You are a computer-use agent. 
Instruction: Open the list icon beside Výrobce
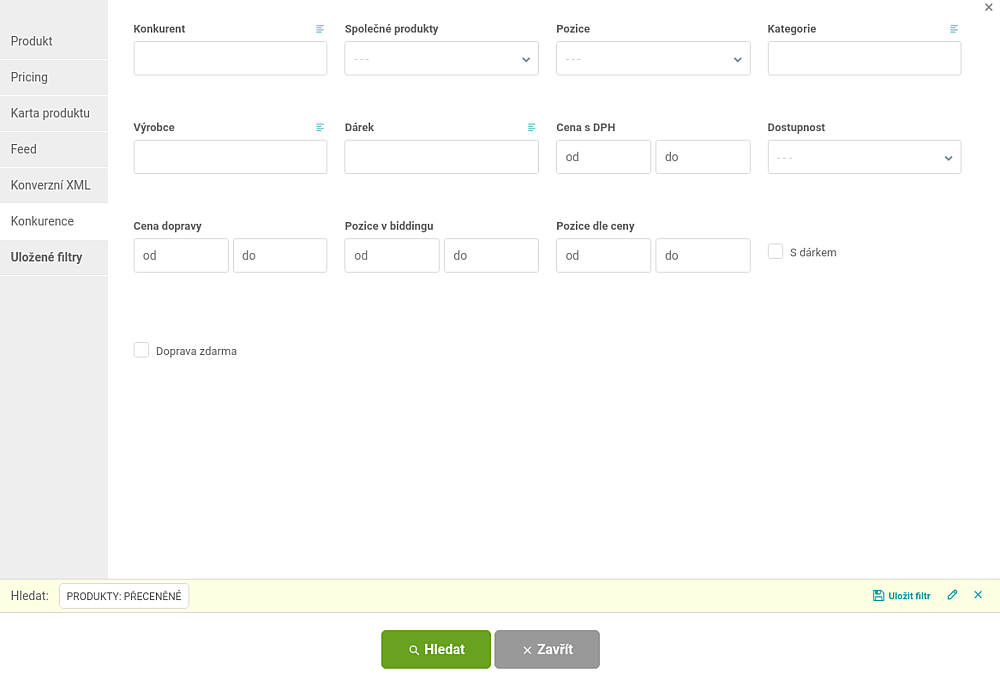[x=320, y=128]
